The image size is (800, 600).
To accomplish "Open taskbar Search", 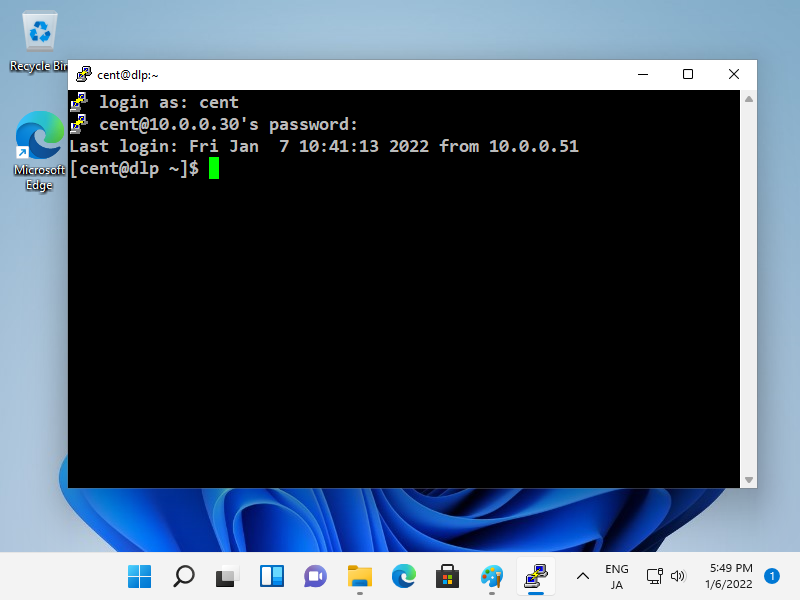I will pyautogui.click(x=184, y=576).
